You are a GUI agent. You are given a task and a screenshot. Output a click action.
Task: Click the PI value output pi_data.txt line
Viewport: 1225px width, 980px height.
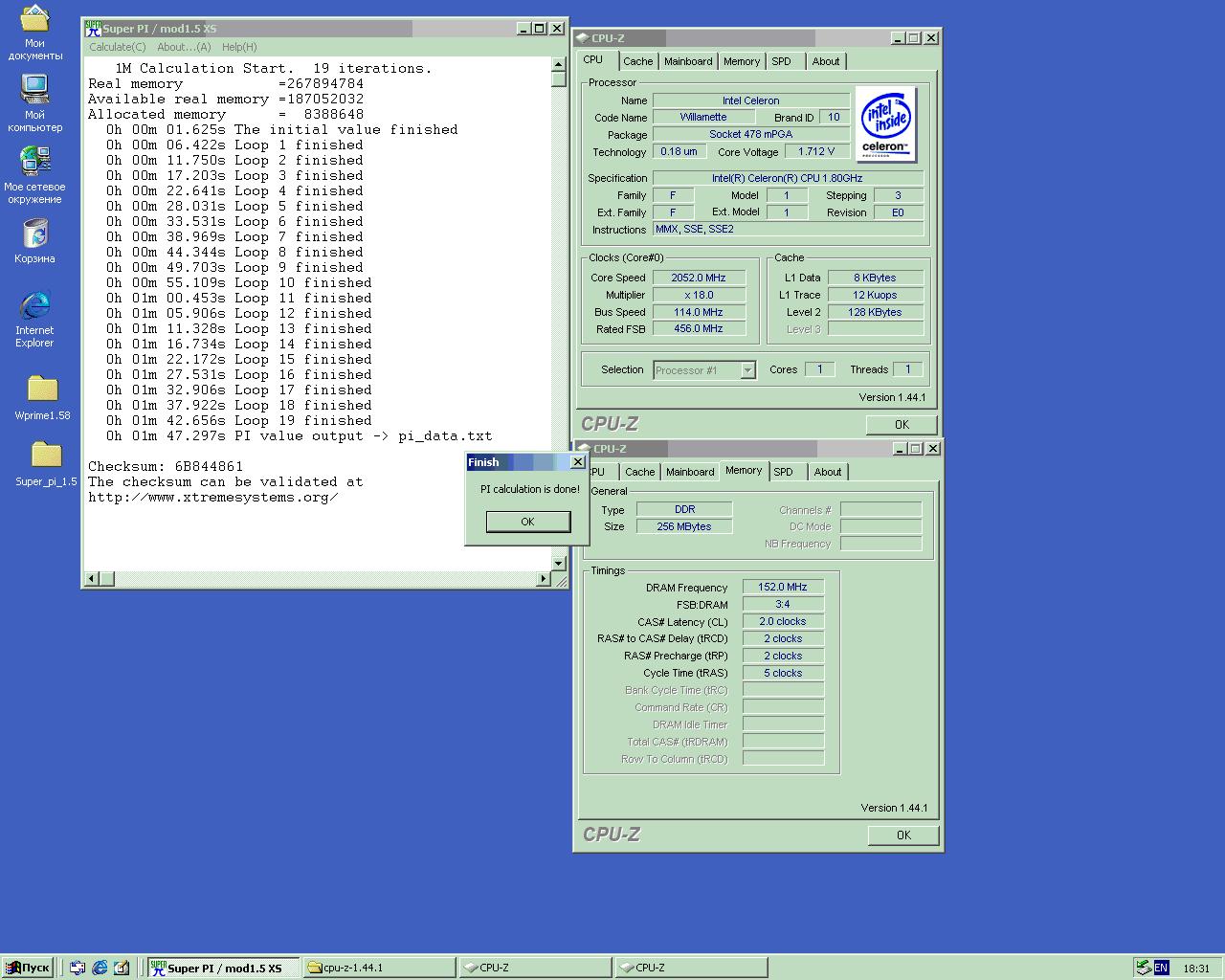coord(300,436)
